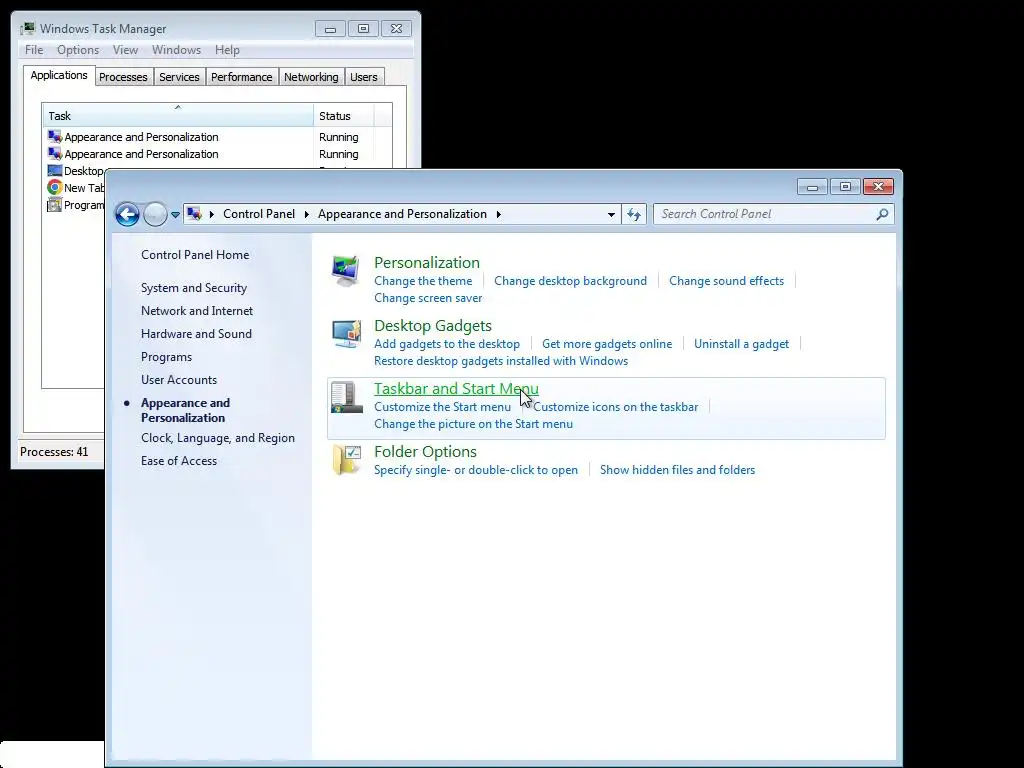Screen dimensions: 1024x768
Task: Open Taskbar and Start Menu heading link
Action: tap(456, 389)
